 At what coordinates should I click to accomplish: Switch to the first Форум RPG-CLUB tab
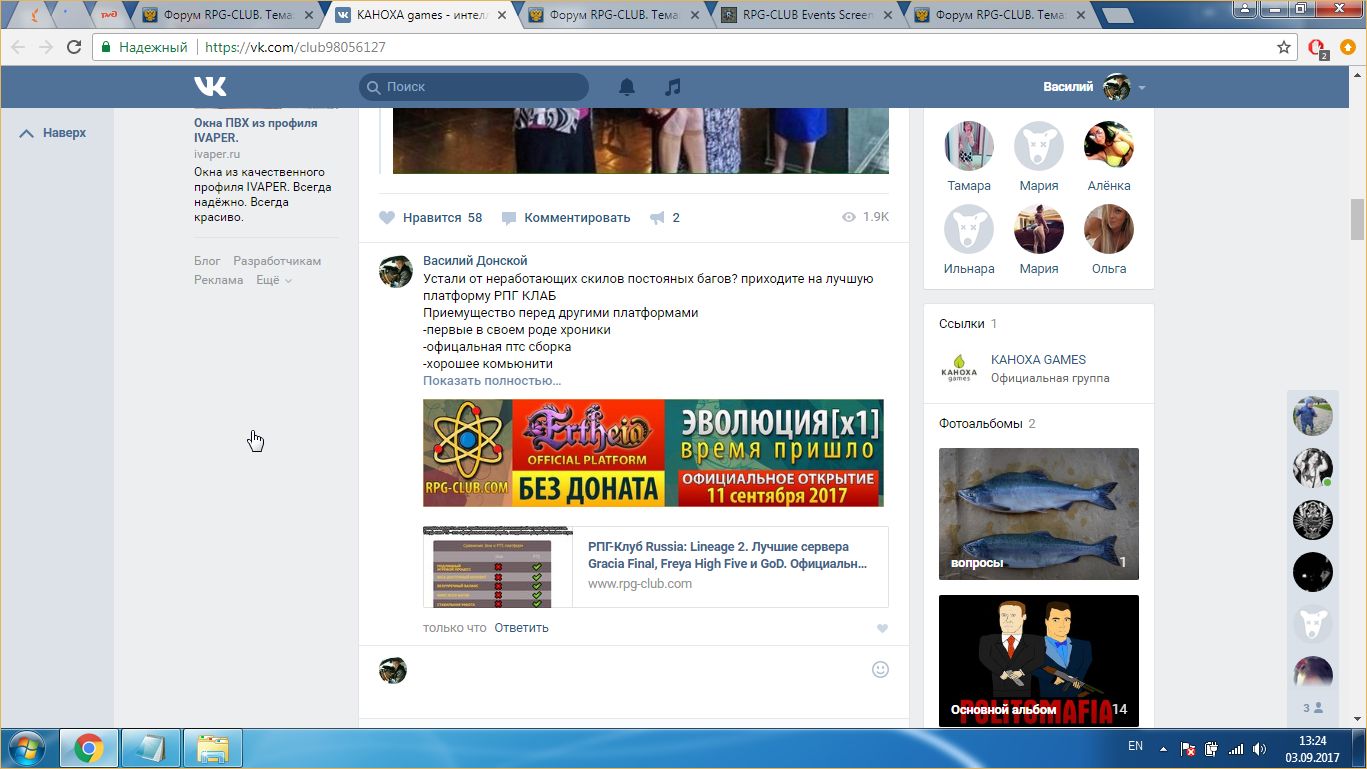[x=230, y=15]
